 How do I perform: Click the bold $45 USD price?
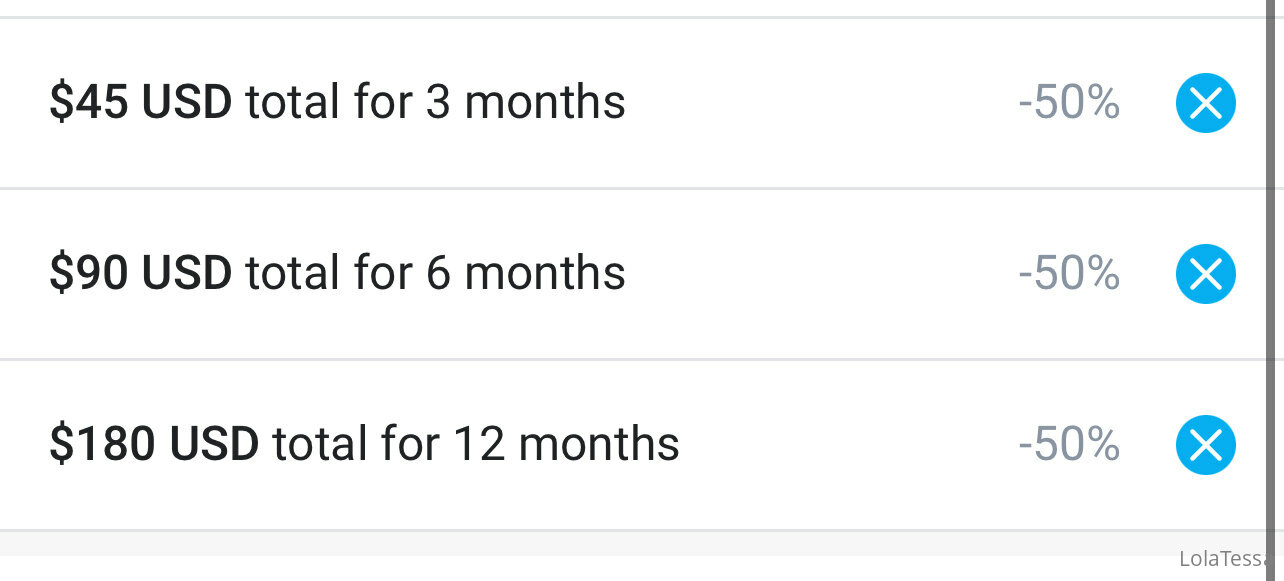tap(141, 102)
